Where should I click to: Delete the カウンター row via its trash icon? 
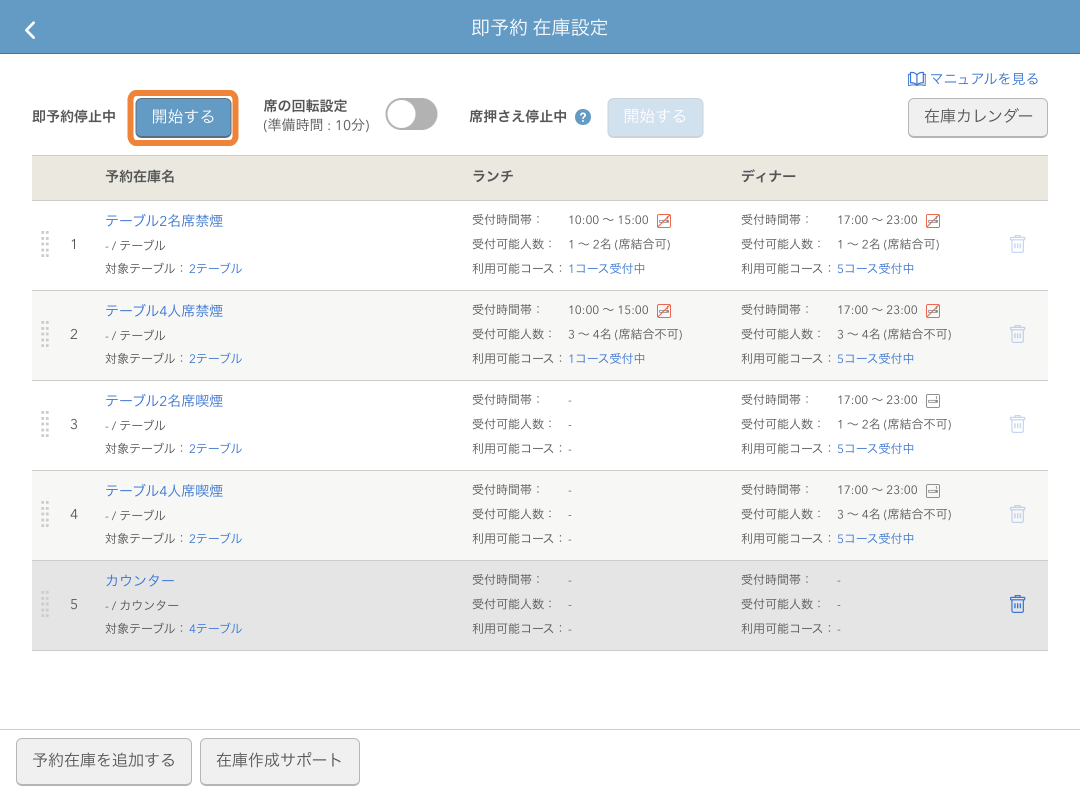pos(1017,604)
